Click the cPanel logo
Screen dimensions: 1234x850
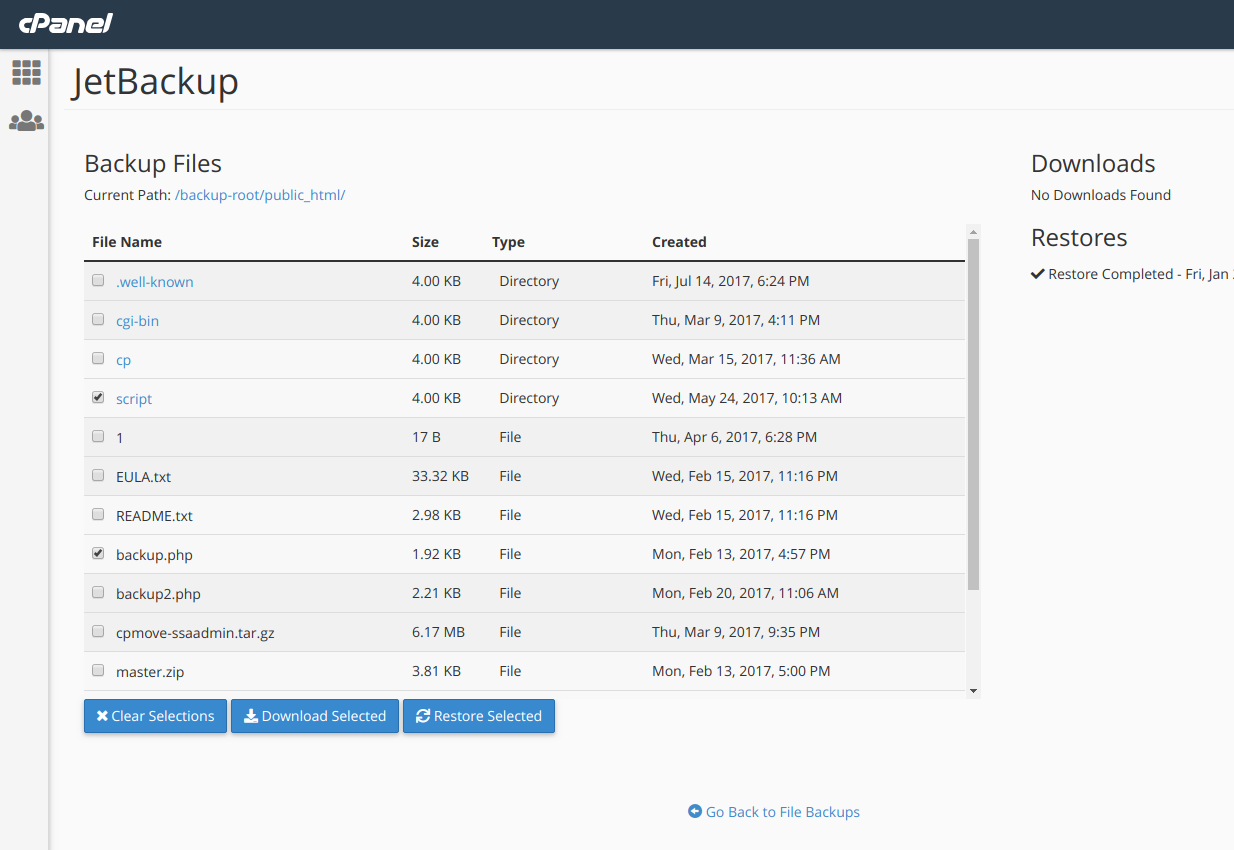pyautogui.click(x=66, y=23)
